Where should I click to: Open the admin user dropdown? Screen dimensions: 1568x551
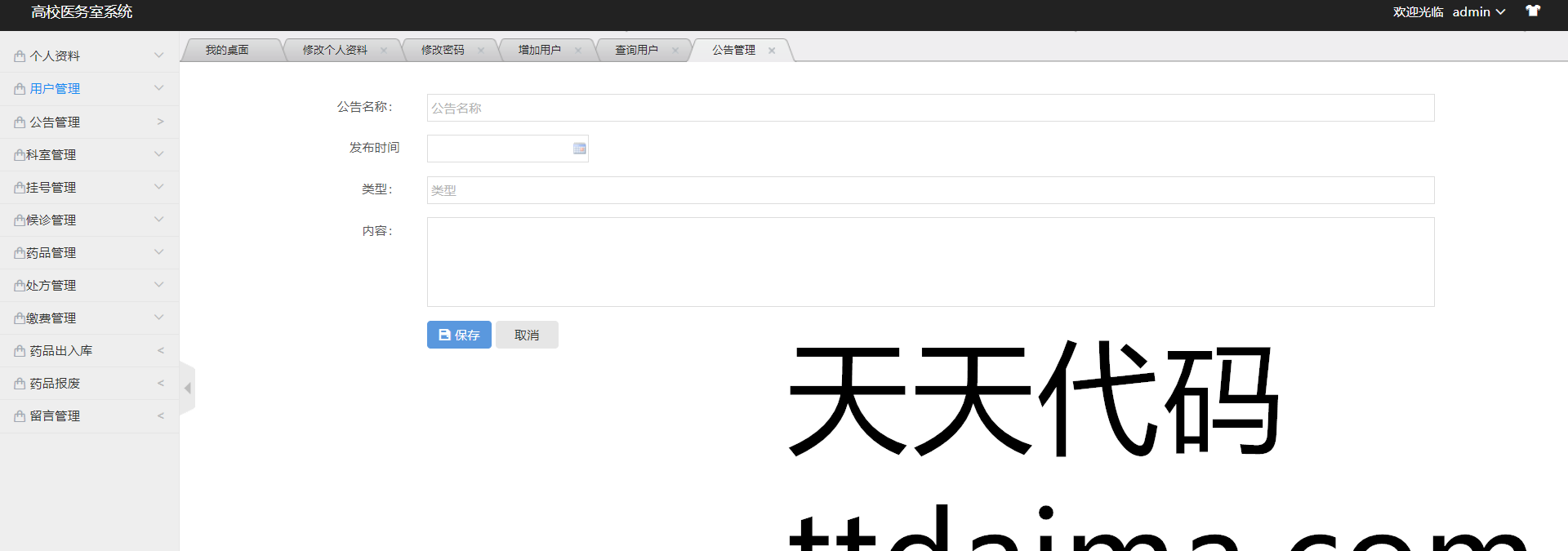(x=1478, y=12)
